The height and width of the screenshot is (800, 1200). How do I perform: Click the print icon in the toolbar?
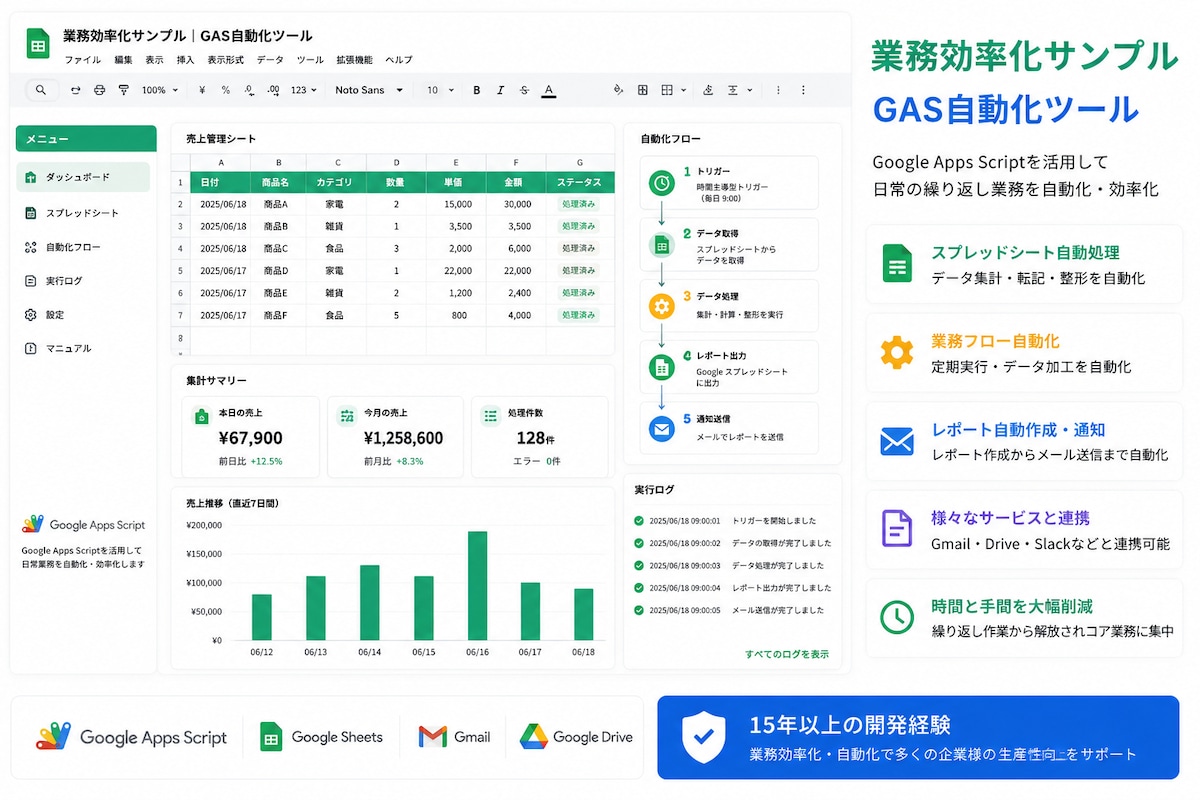(99, 90)
